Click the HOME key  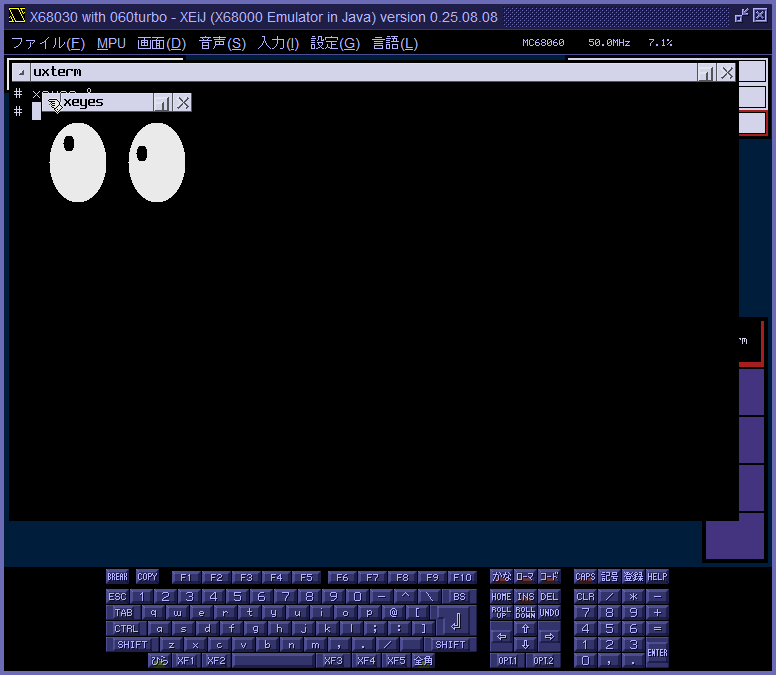tap(501, 596)
